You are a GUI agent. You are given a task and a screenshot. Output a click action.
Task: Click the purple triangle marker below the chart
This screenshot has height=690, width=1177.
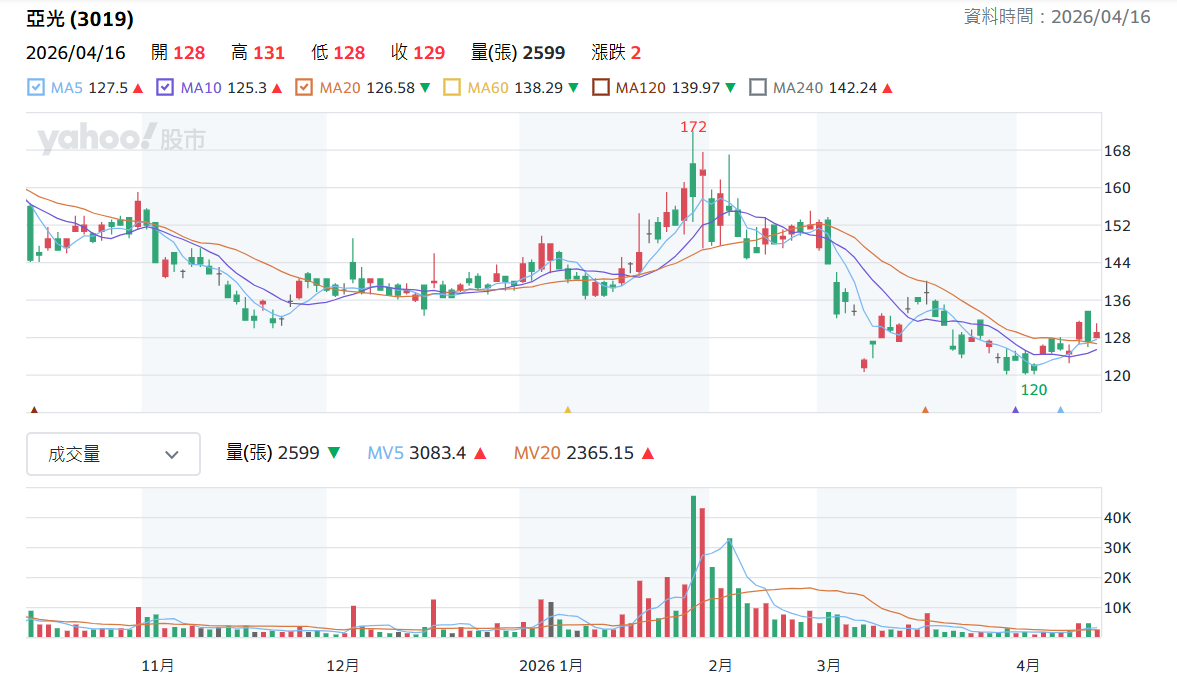pyautogui.click(x=1014, y=408)
